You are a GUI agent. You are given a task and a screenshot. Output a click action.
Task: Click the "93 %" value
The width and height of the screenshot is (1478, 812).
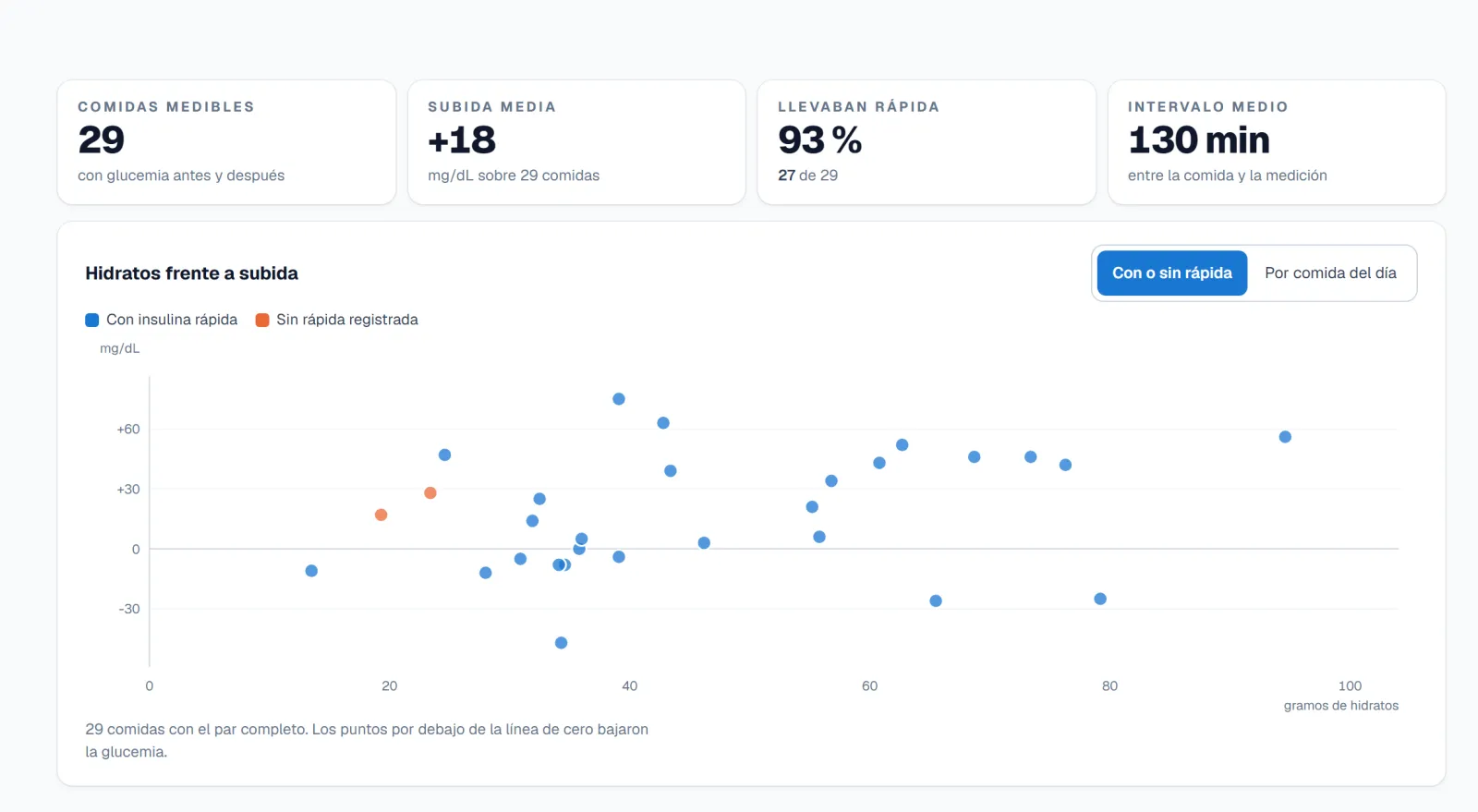pyautogui.click(x=820, y=140)
